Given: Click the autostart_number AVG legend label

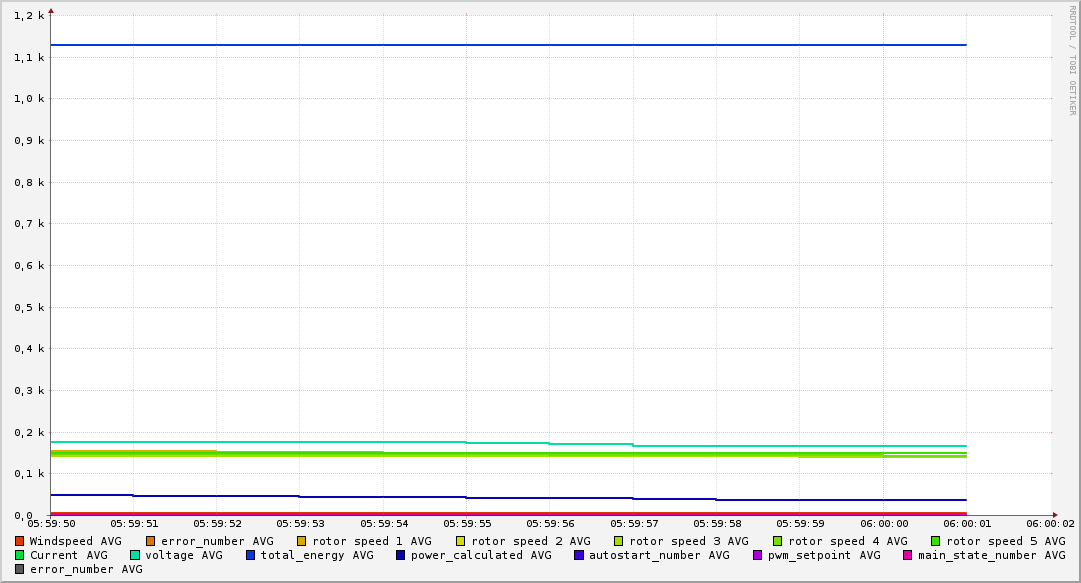Looking at the screenshot, I should click(x=659, y=555).
